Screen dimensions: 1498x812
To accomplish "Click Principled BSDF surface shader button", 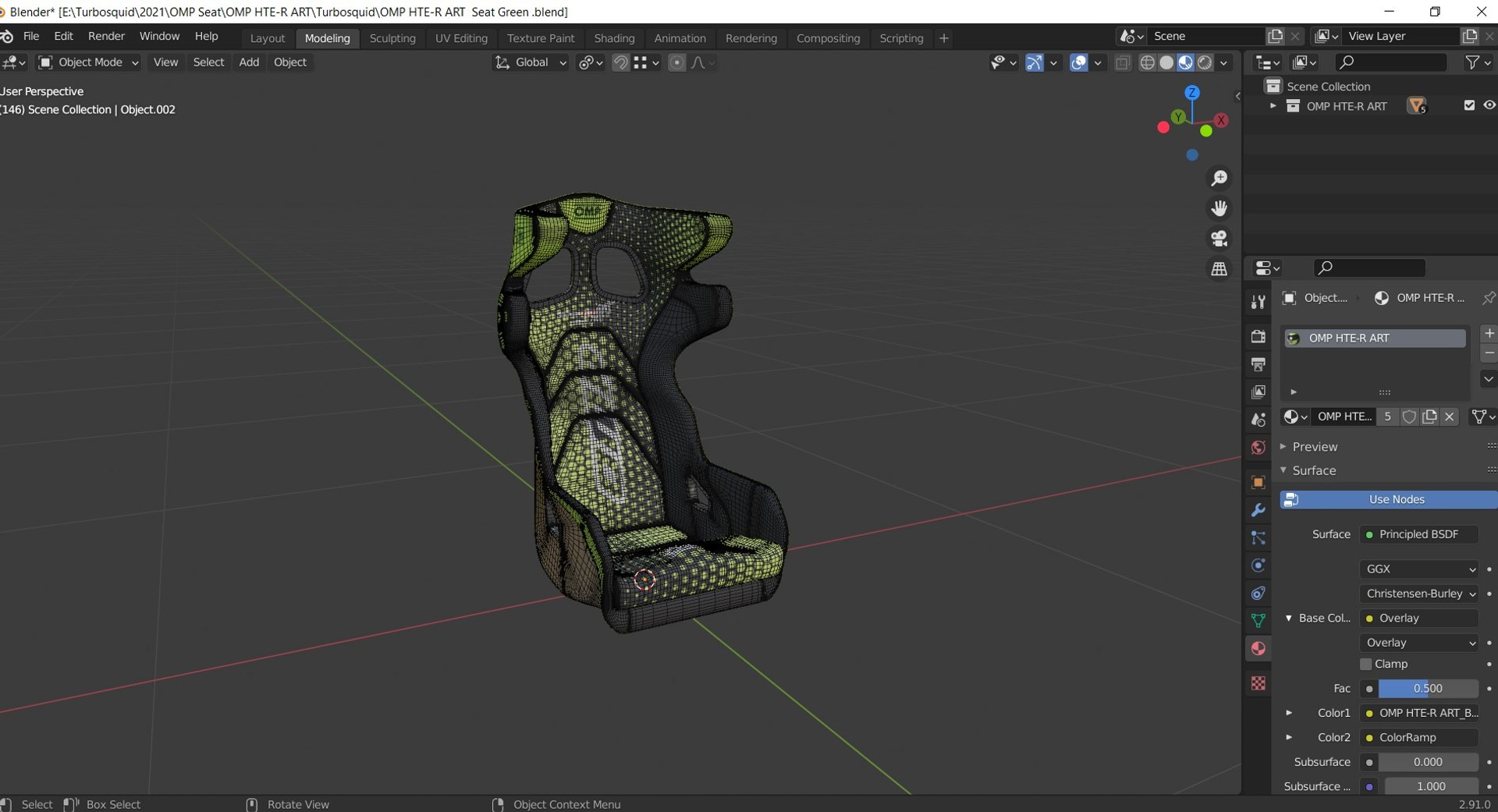I will pyautogui.click(x=1418, y=534).
